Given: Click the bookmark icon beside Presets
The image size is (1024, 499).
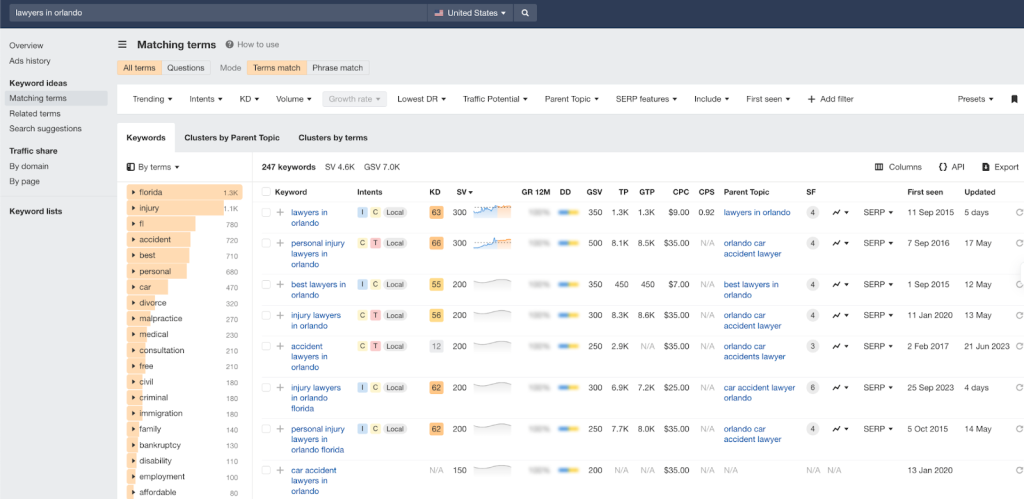Looking at the screenshot, I should coord(1013,99).
